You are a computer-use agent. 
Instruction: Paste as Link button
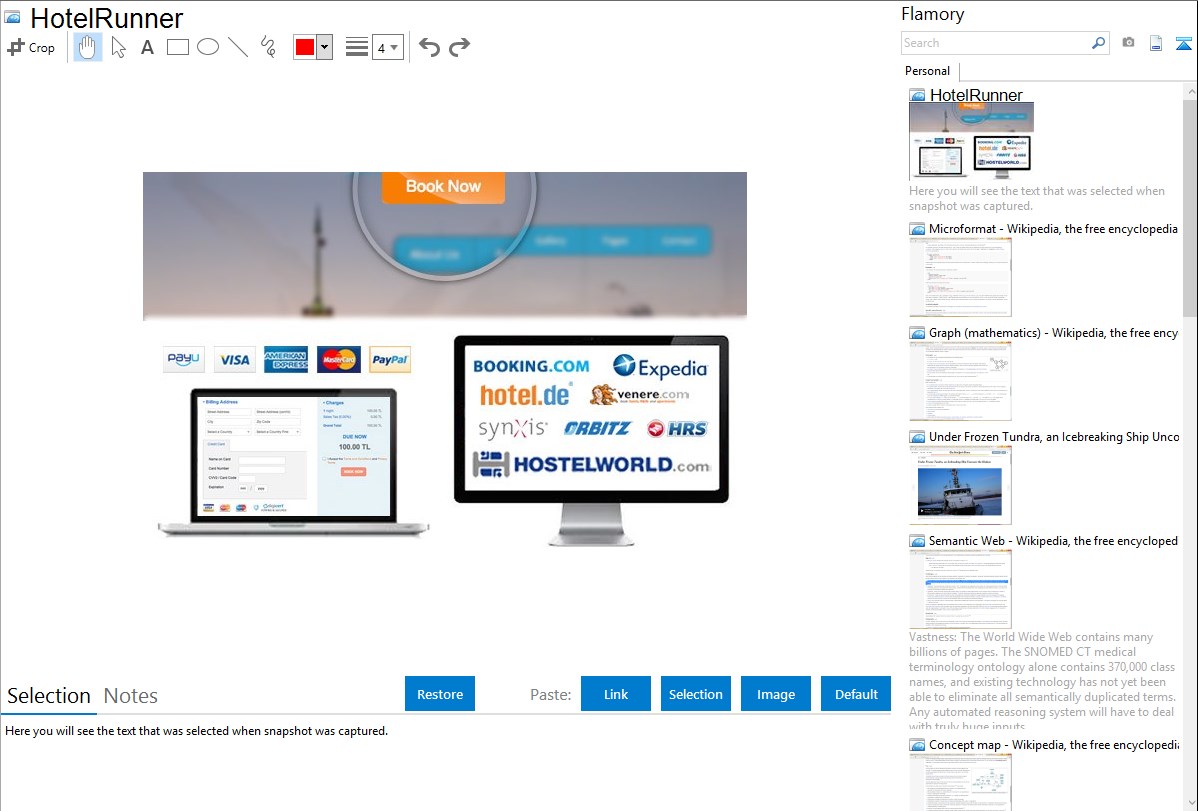[x=616, y=694]
